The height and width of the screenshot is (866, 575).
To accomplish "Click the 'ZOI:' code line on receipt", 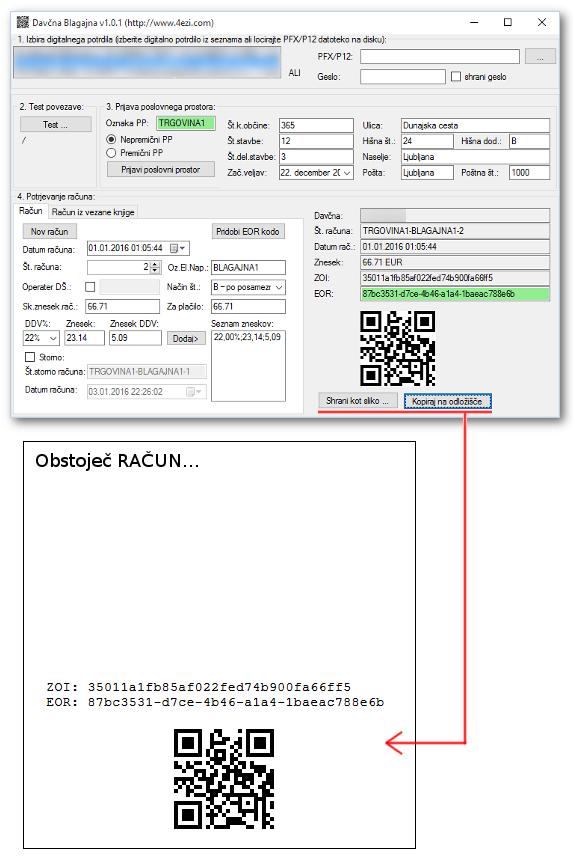I will (x=199, y=687).
